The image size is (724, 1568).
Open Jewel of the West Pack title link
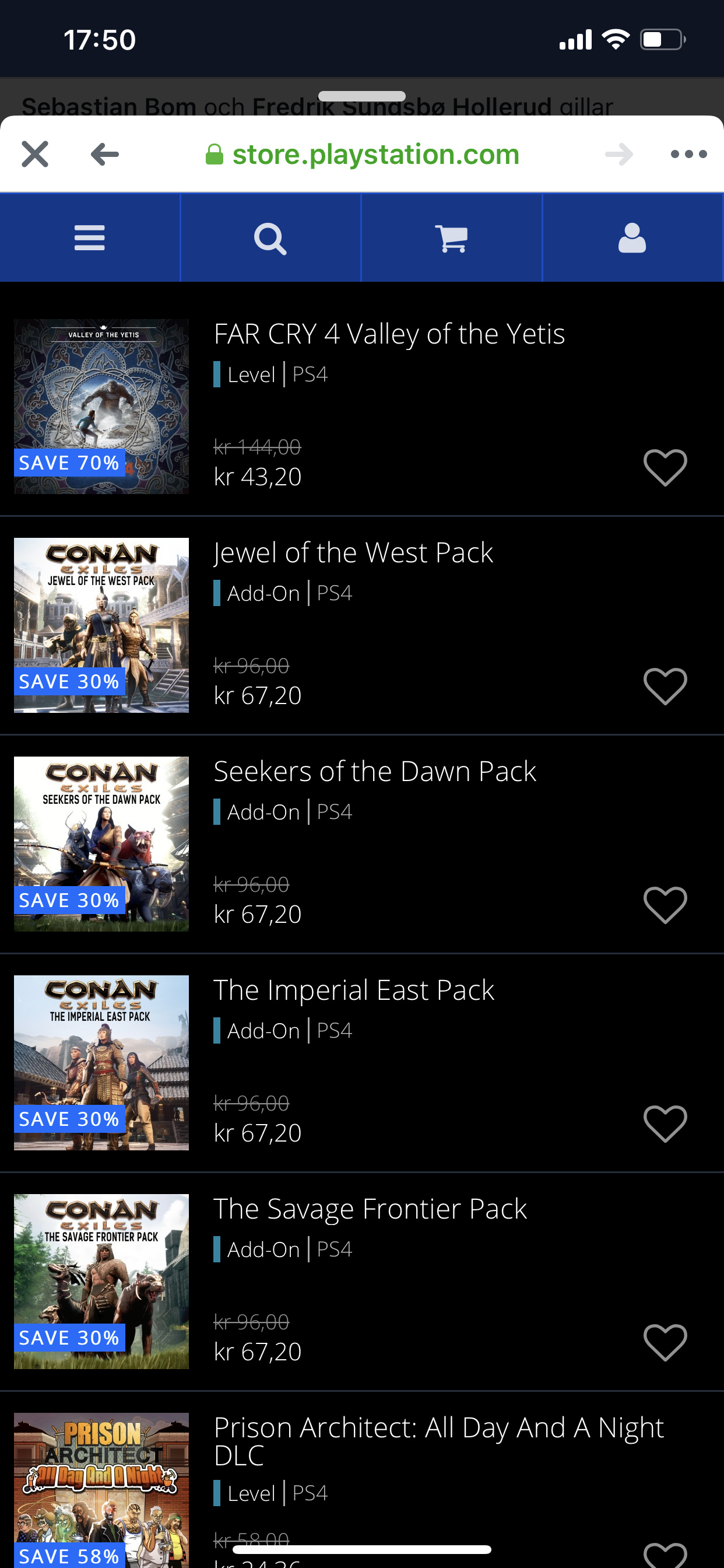coord(353,552)
